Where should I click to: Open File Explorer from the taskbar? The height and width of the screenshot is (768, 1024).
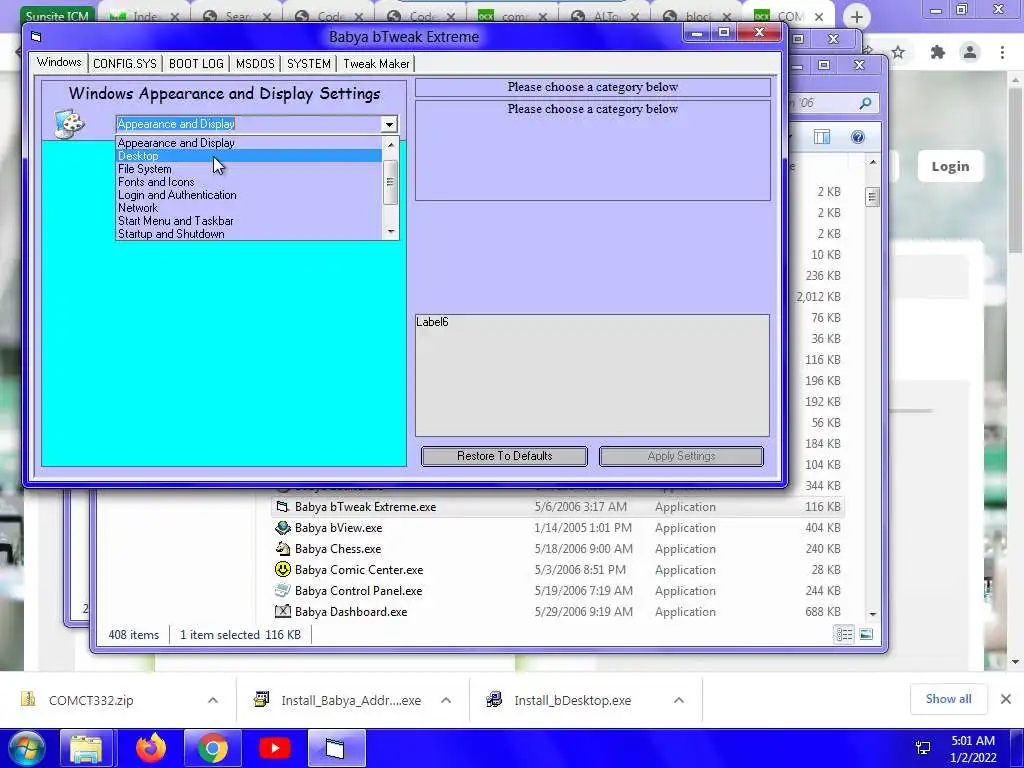[86, 748]
